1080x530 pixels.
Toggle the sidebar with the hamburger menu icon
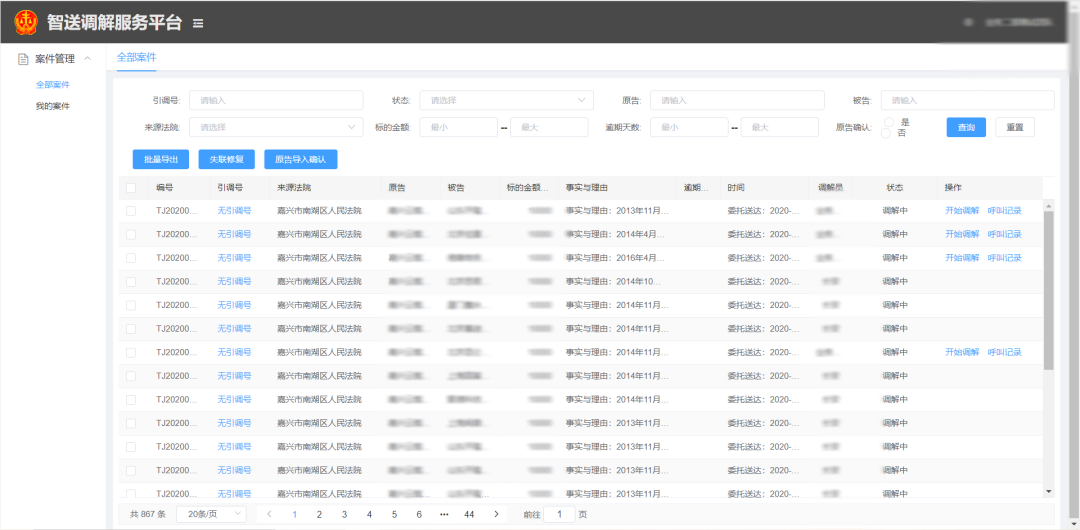tap(198, 23)
